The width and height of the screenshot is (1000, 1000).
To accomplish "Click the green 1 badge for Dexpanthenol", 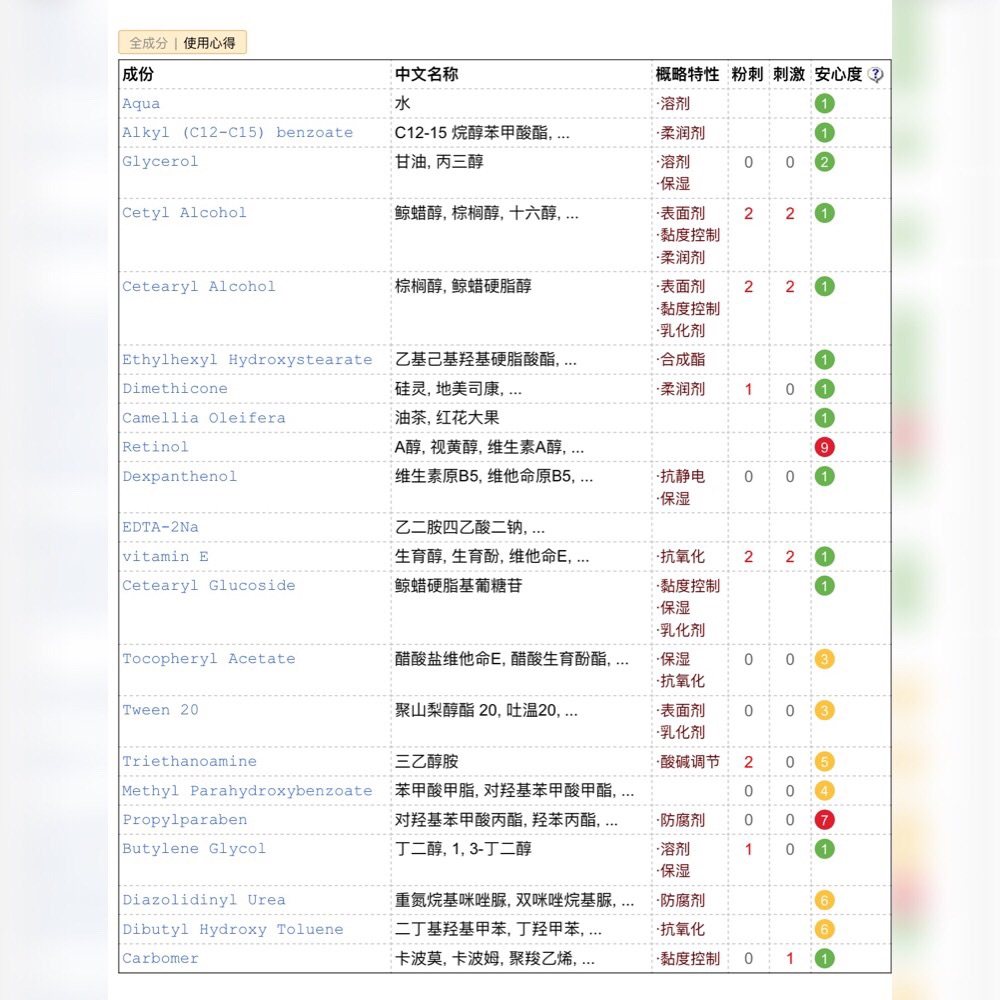I will coord(824,476).
